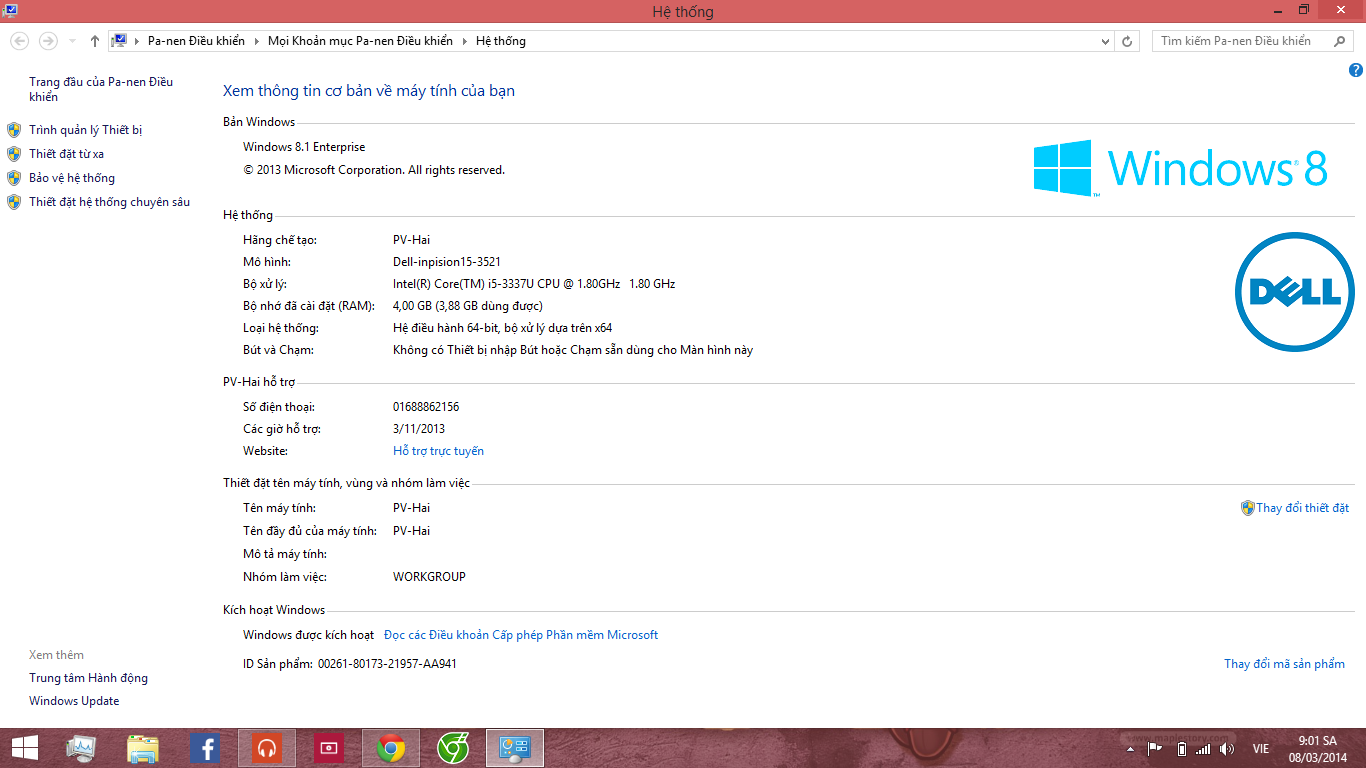Click the battery tray icon
This screenshot has height=768, width=1366.
click(1182, 749)
